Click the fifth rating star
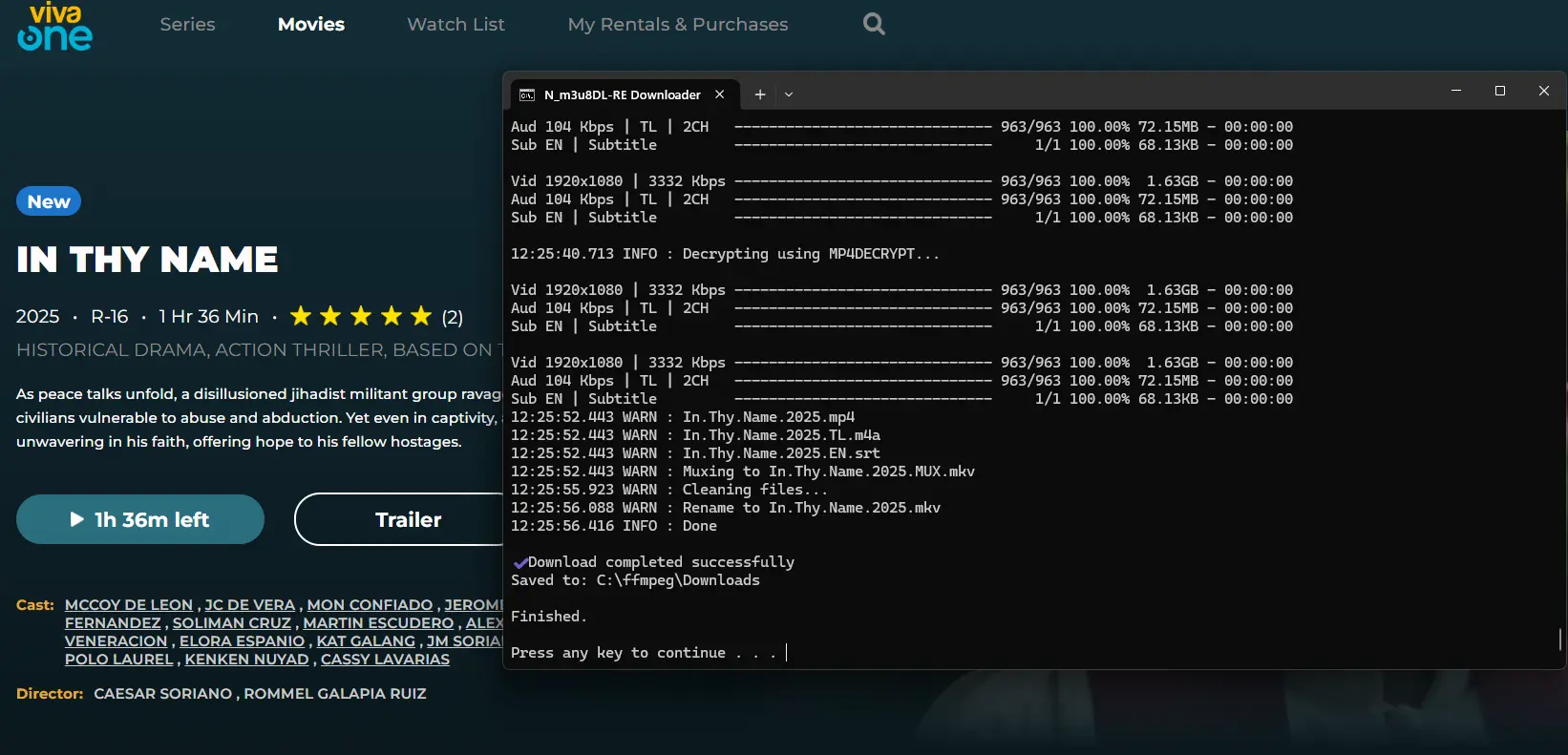Viewport: 1568px width, 755px height. [421, 316]
